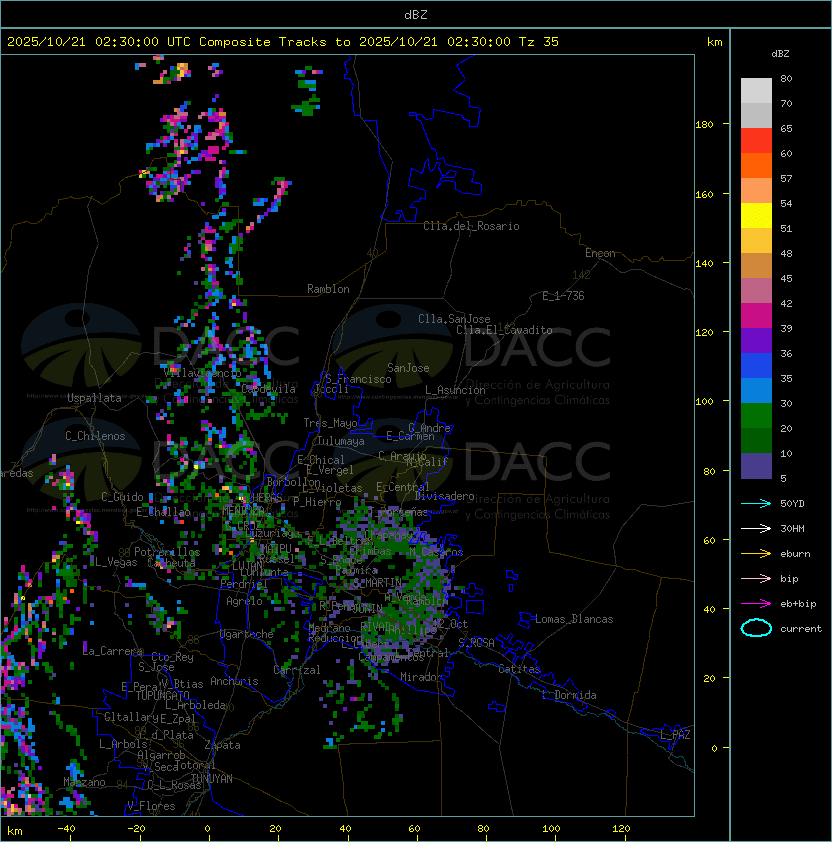Image resolution: width=832 pixels, height=842 pixels.
Task: Click the 'C_Chilenos' map label
Action: pyautogui.click(x=95, y=436)
